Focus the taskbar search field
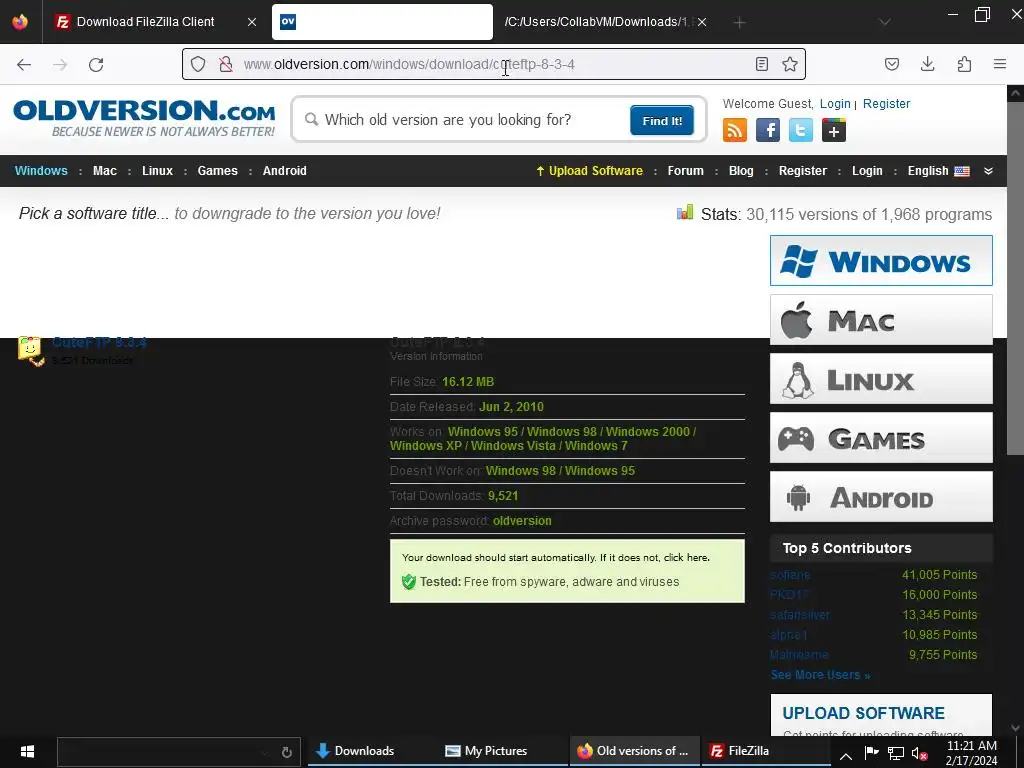The width and height of the screenshot is (1024, 768). click(178, 752)
